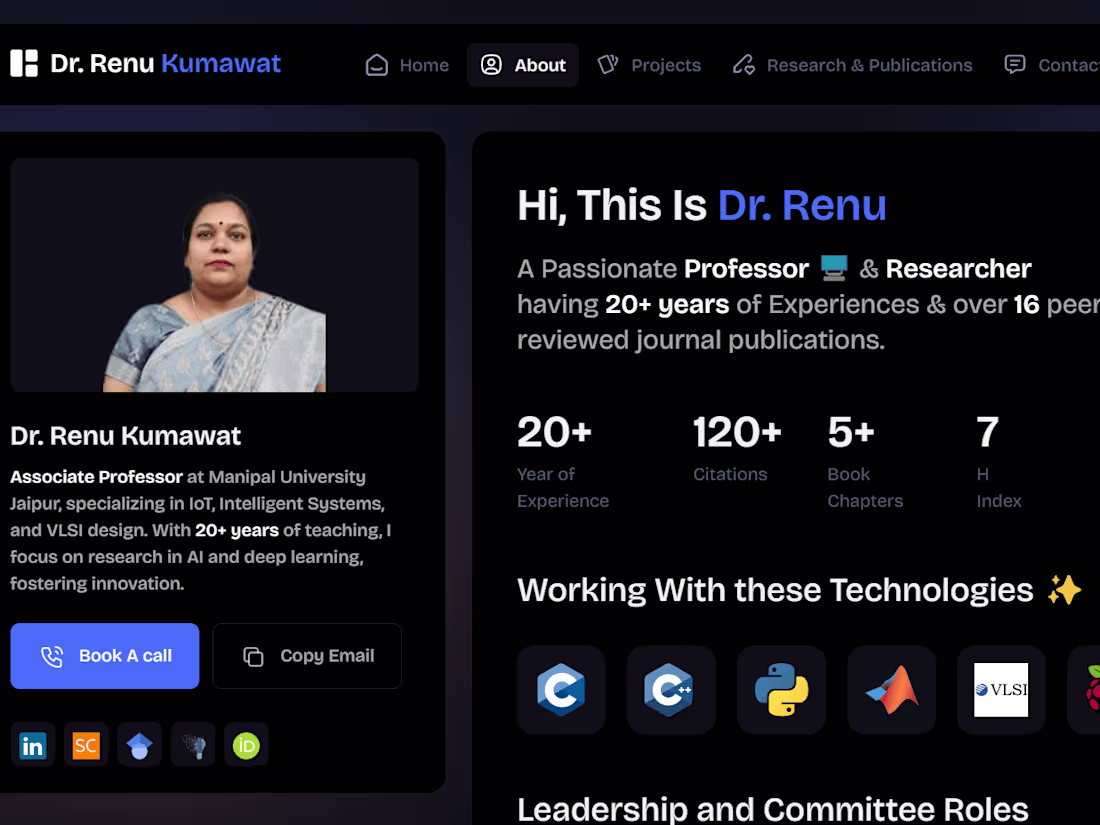Open the Scopus SC icon

point(86,745)
